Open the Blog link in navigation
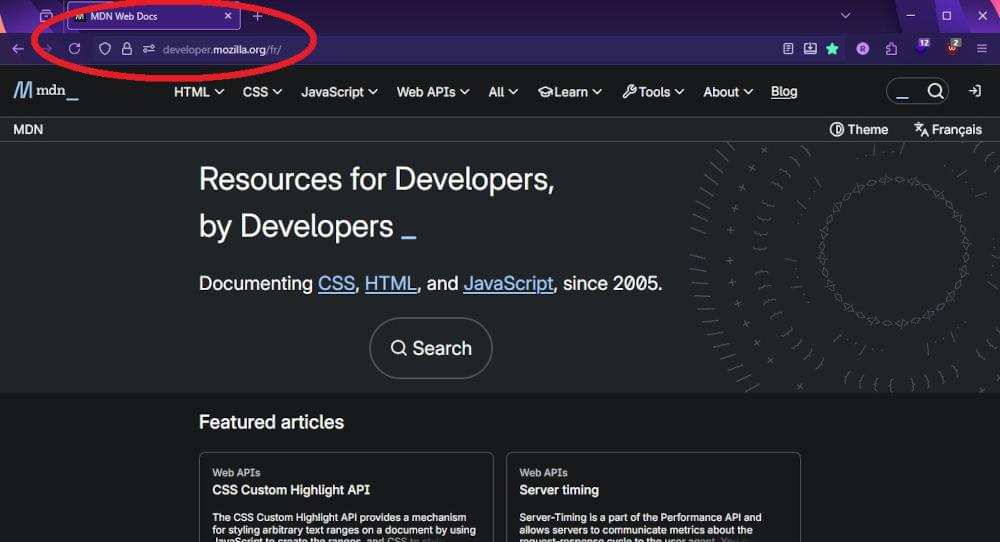The image size is (1000, 542). coord(784,91)
